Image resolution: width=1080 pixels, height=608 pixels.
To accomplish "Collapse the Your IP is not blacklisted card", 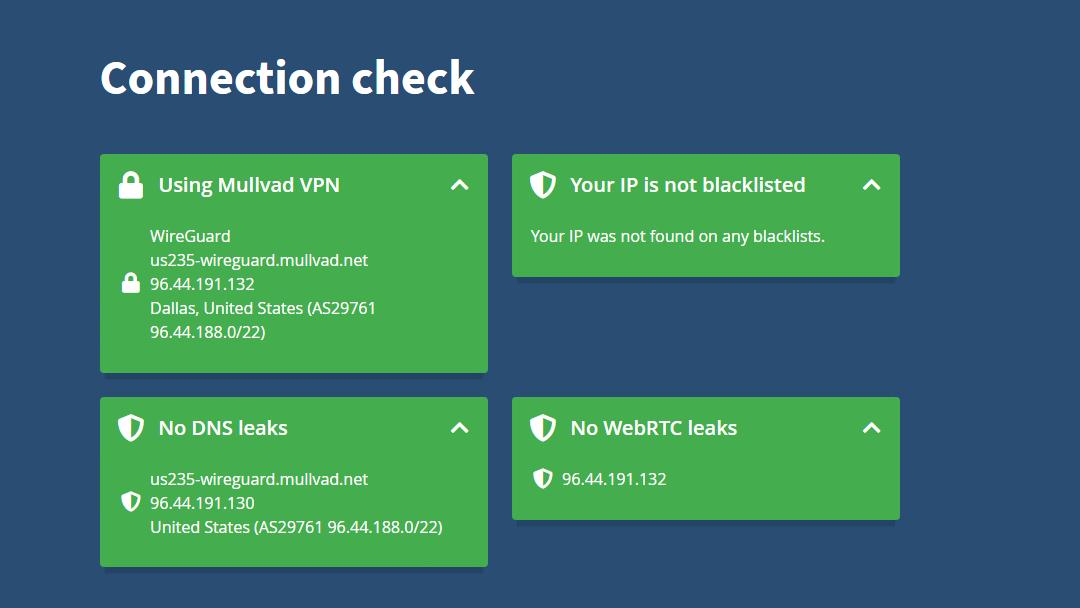I will click(x=871, y=185).
